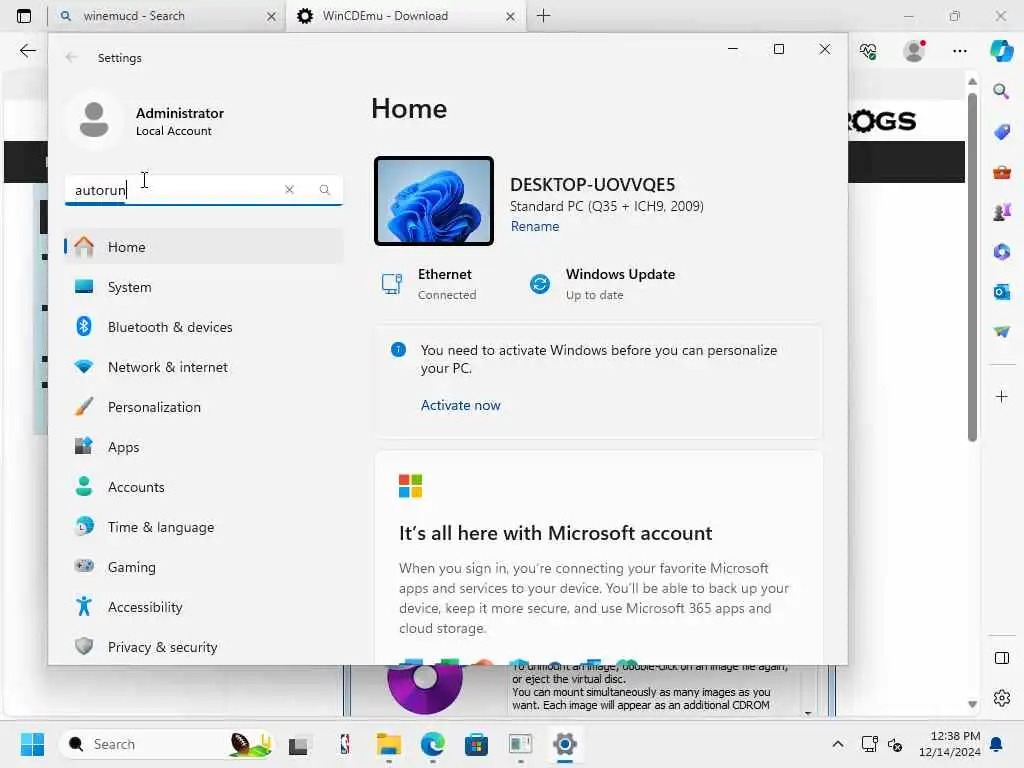The height and width of the screenshot is (768, 1024).
Task: Click the Windows 11 desktop wallpaper thumbnail
Action: point(434,201)
